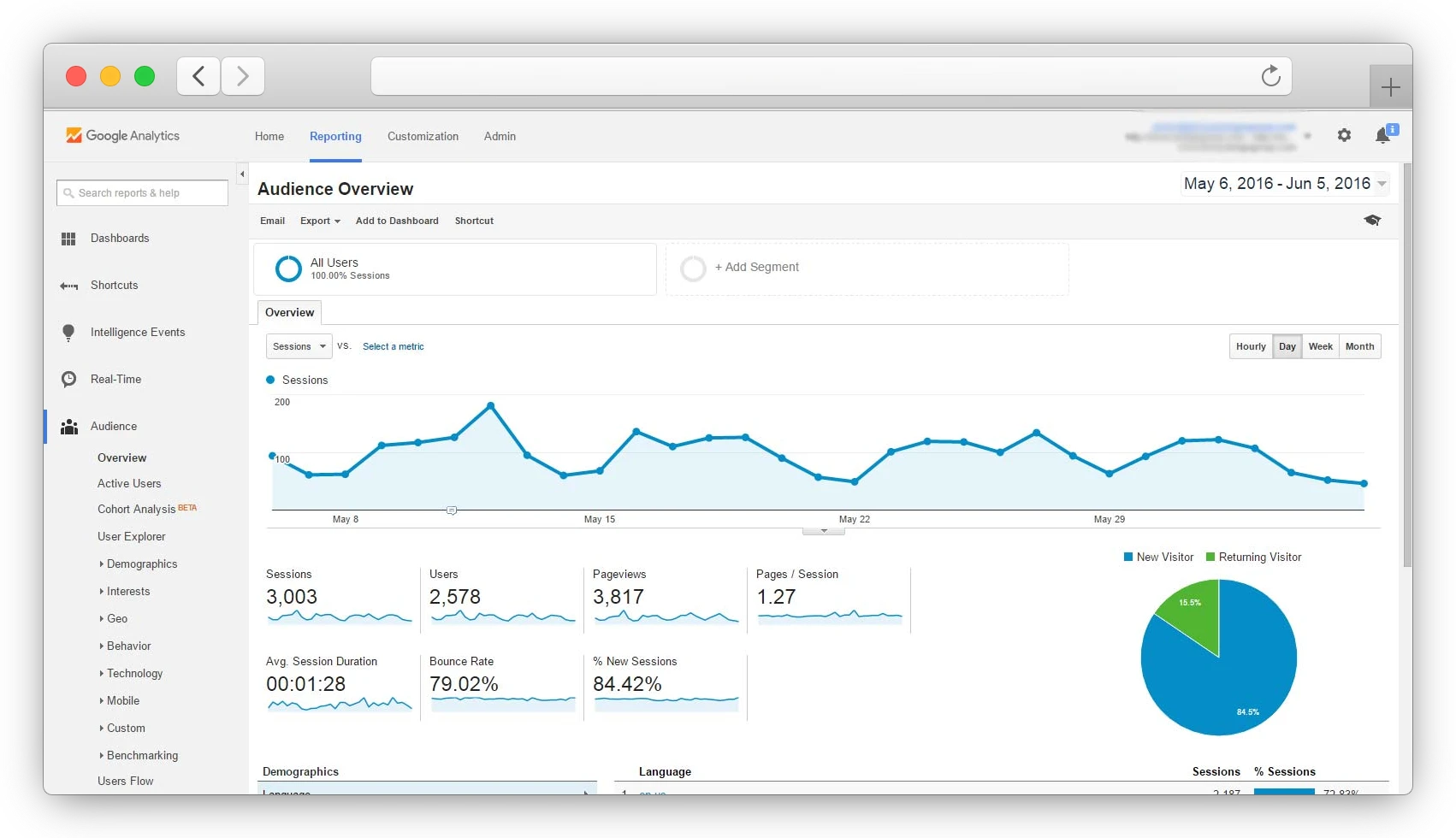1456x838 pixels.
Task: Expand the Demographics sidebar item
Action: [140, 564]
